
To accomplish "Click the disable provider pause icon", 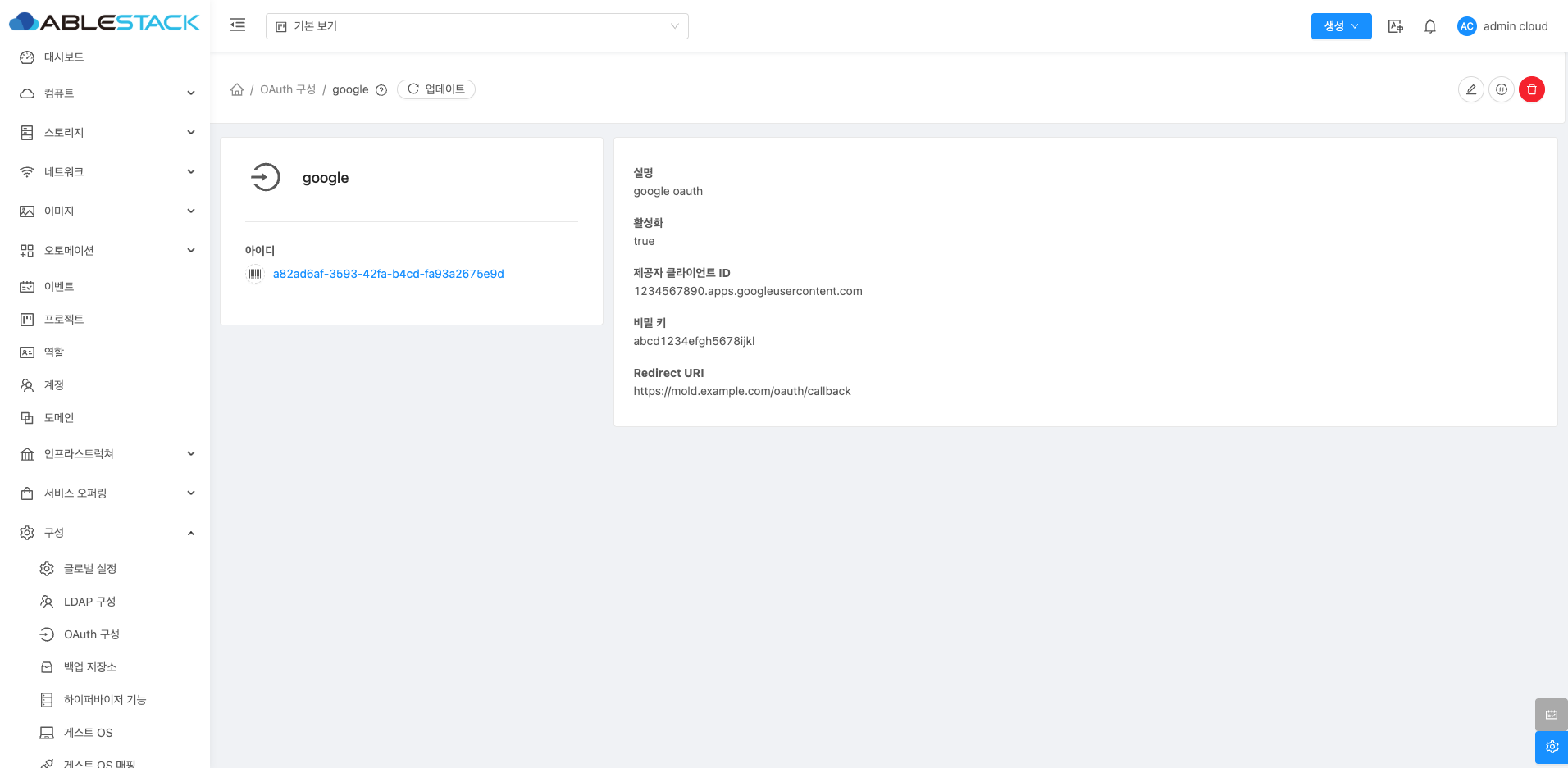I will pyautogui.click(x=1501, y=89).
